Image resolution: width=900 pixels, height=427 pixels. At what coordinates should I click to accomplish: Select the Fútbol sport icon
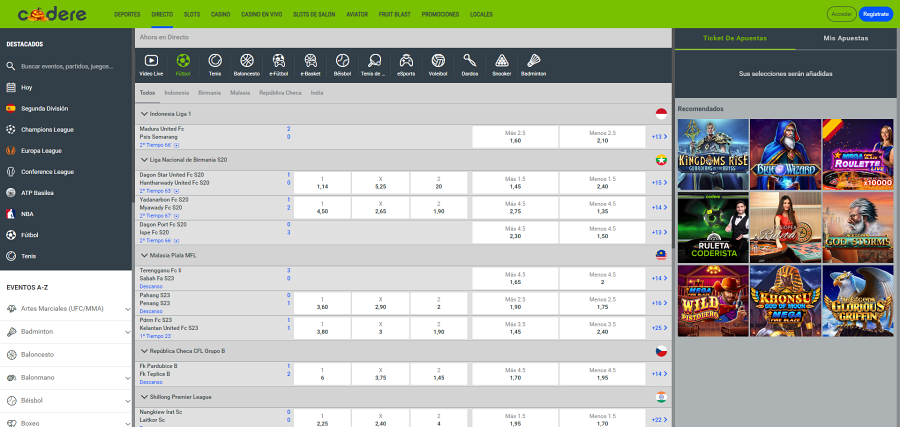click(183, 65)
